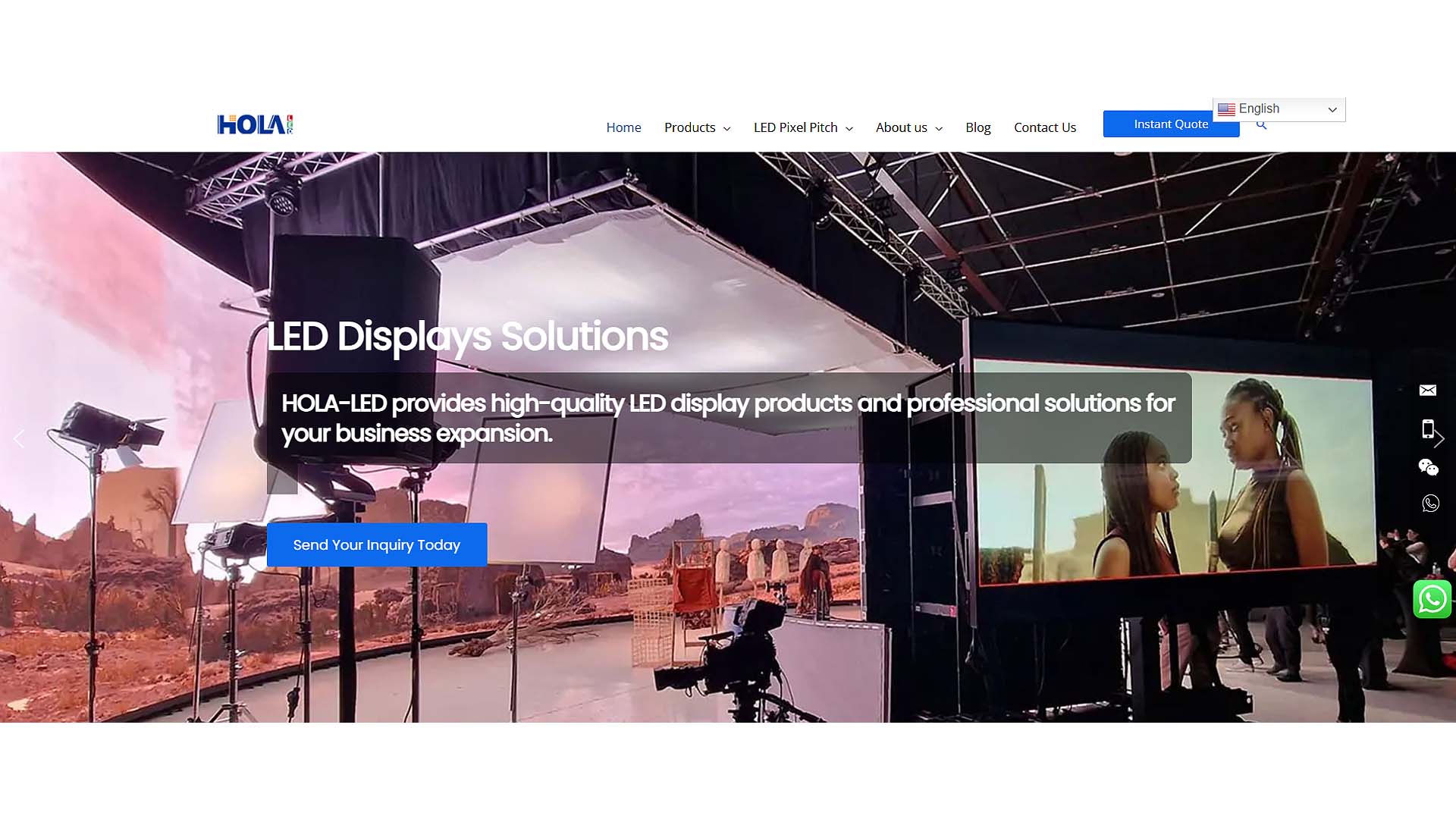Open the search magnifier icon
The image size is (1456, 819).
(x=1261, y=125)
